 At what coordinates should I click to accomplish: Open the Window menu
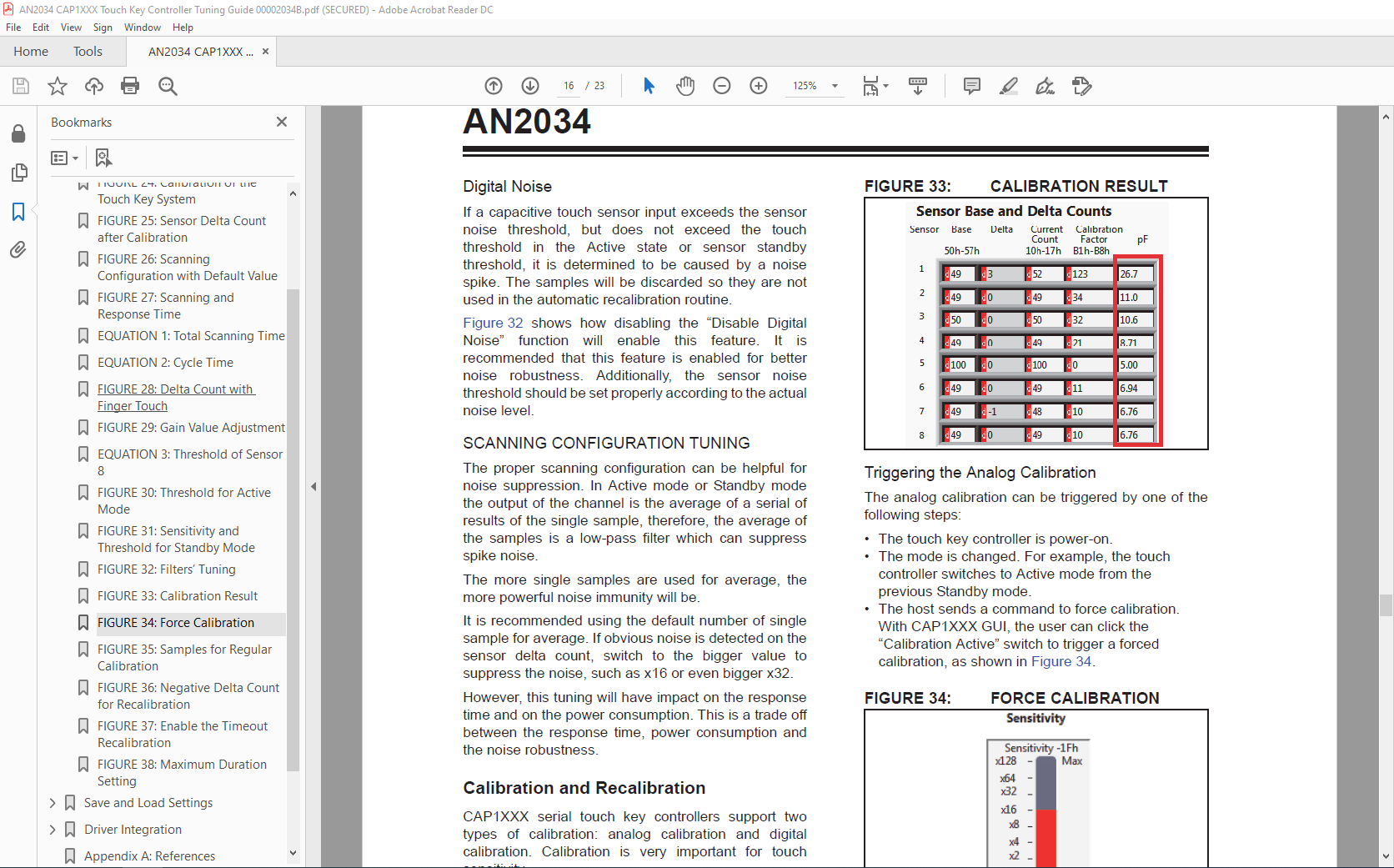(143, 28)
